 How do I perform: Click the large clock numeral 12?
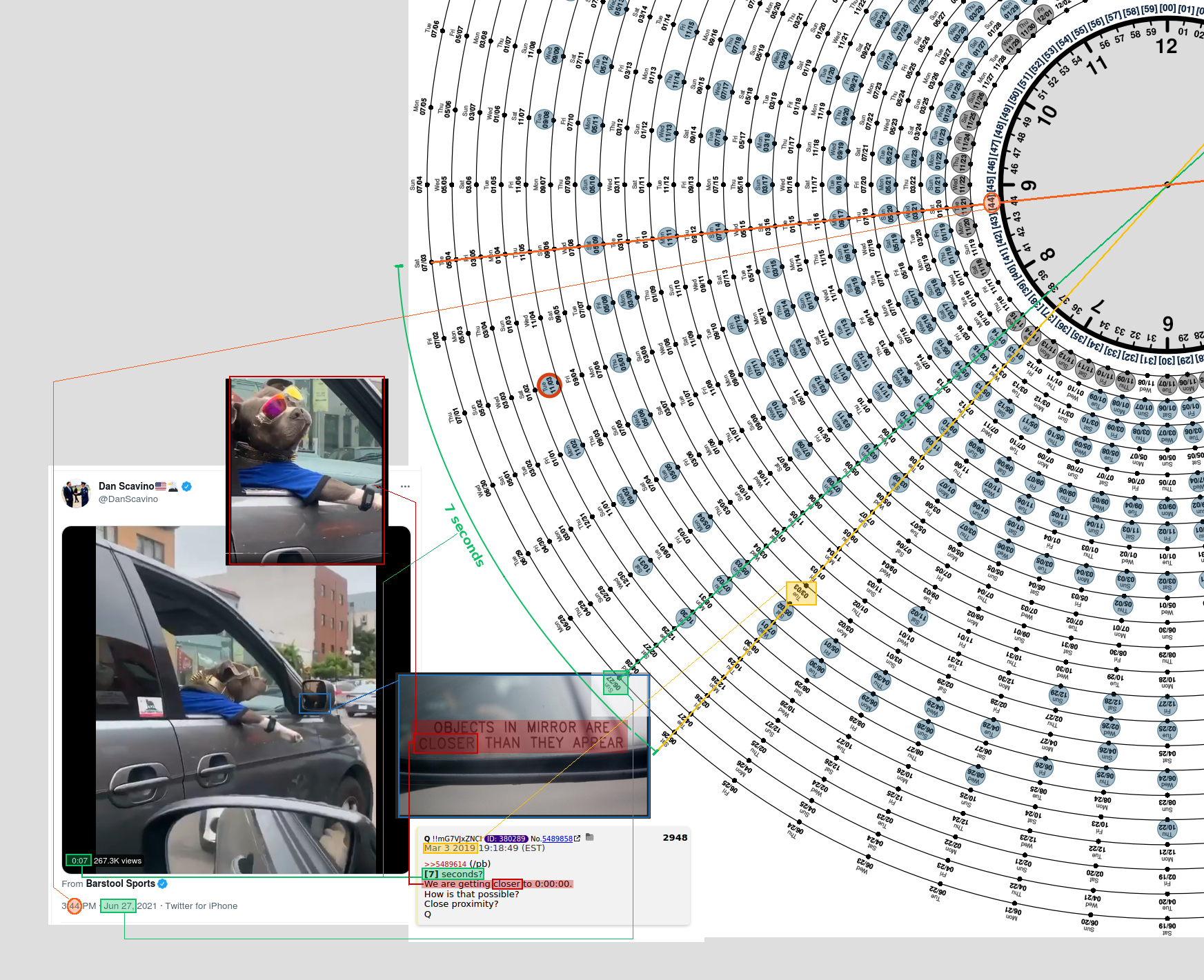point(1166,46)
